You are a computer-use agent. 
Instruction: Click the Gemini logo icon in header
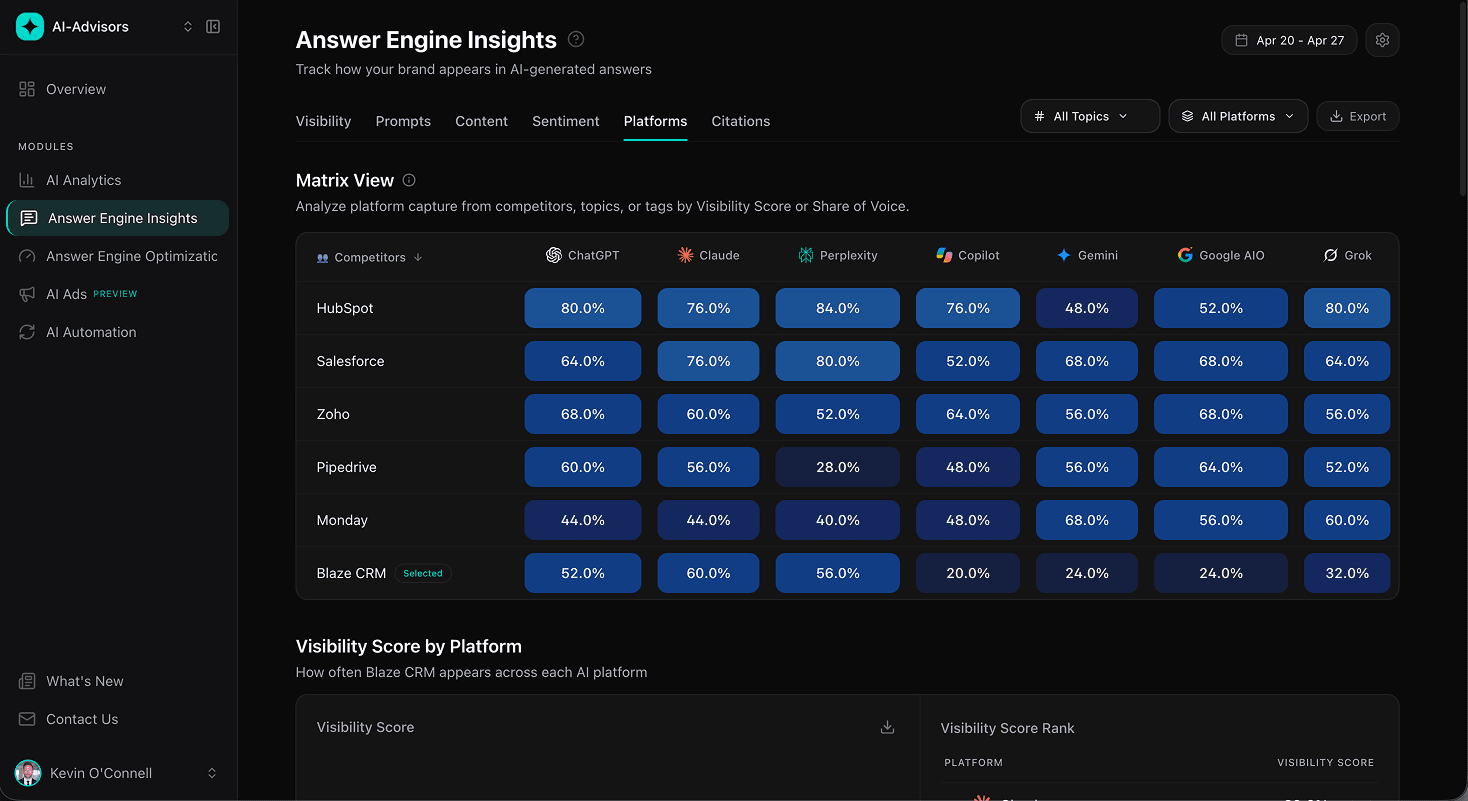click(x=1064, y=255)
